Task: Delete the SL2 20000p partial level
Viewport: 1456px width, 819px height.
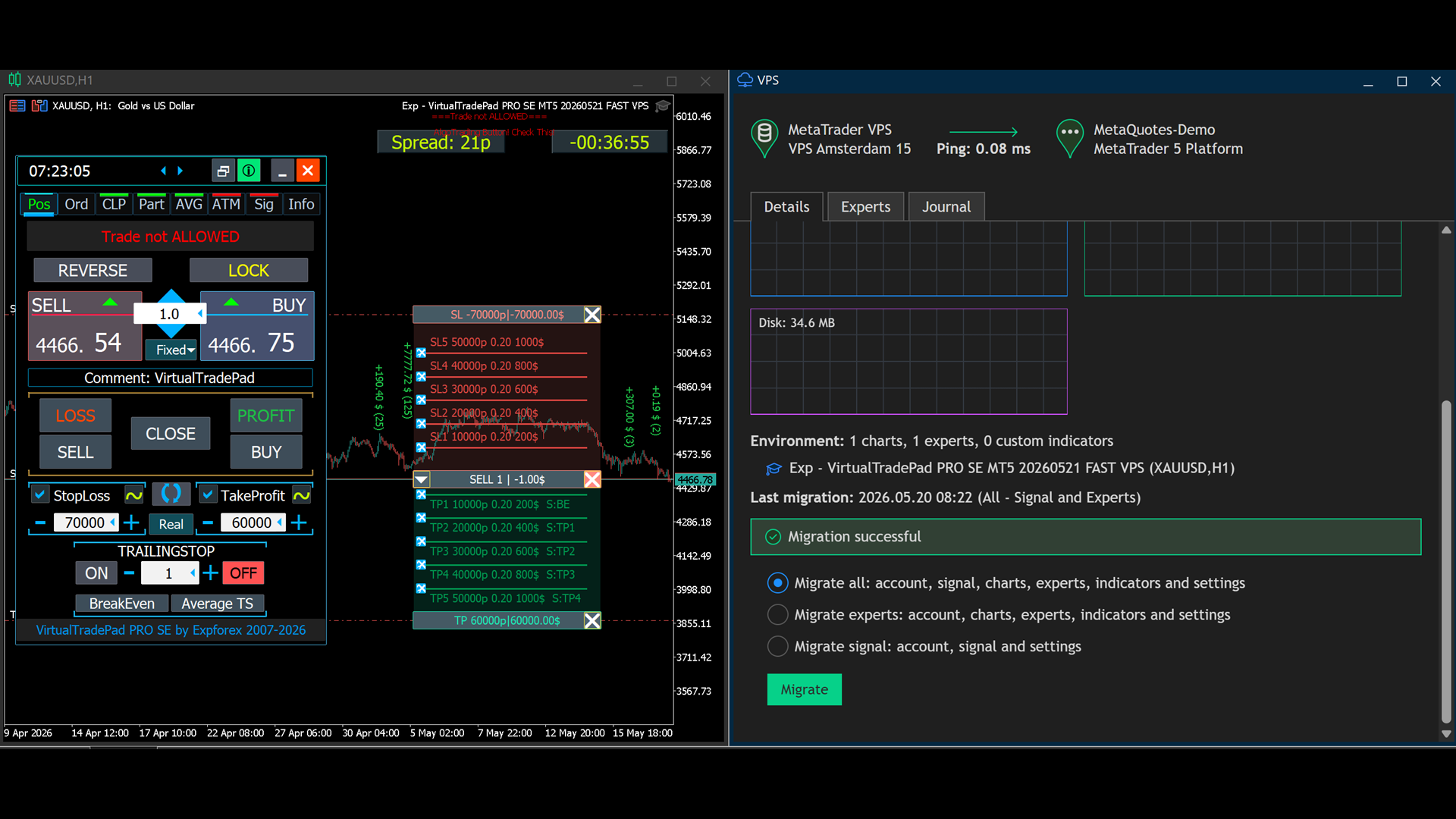Action: coord(421,424)
